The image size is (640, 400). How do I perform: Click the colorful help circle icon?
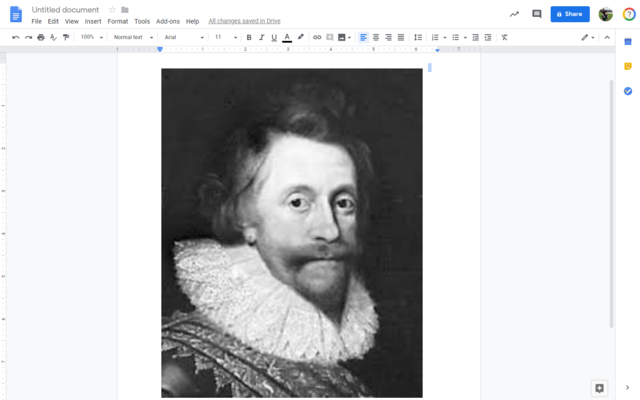(629, 14)
